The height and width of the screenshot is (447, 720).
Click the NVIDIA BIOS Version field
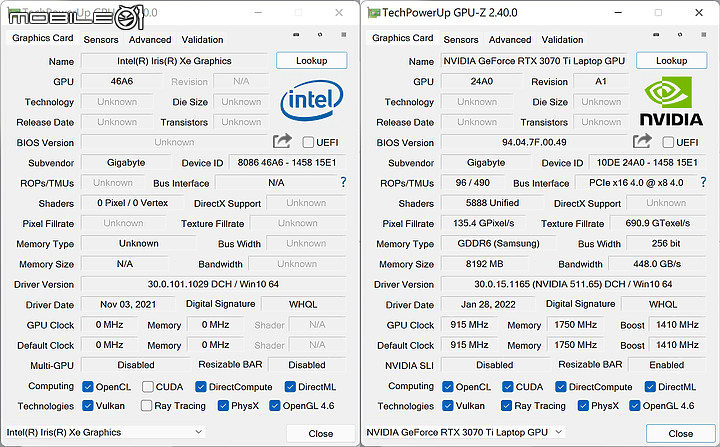tap(534, 142)
